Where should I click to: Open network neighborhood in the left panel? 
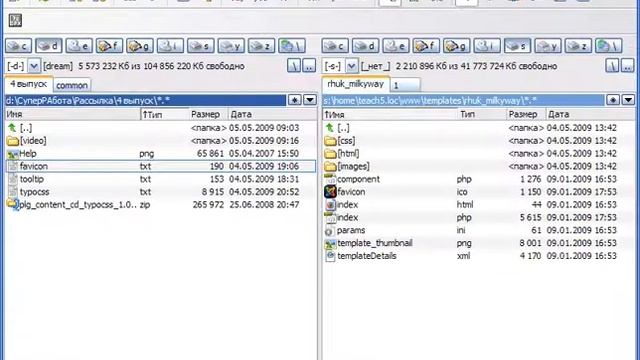pos(292,46)
